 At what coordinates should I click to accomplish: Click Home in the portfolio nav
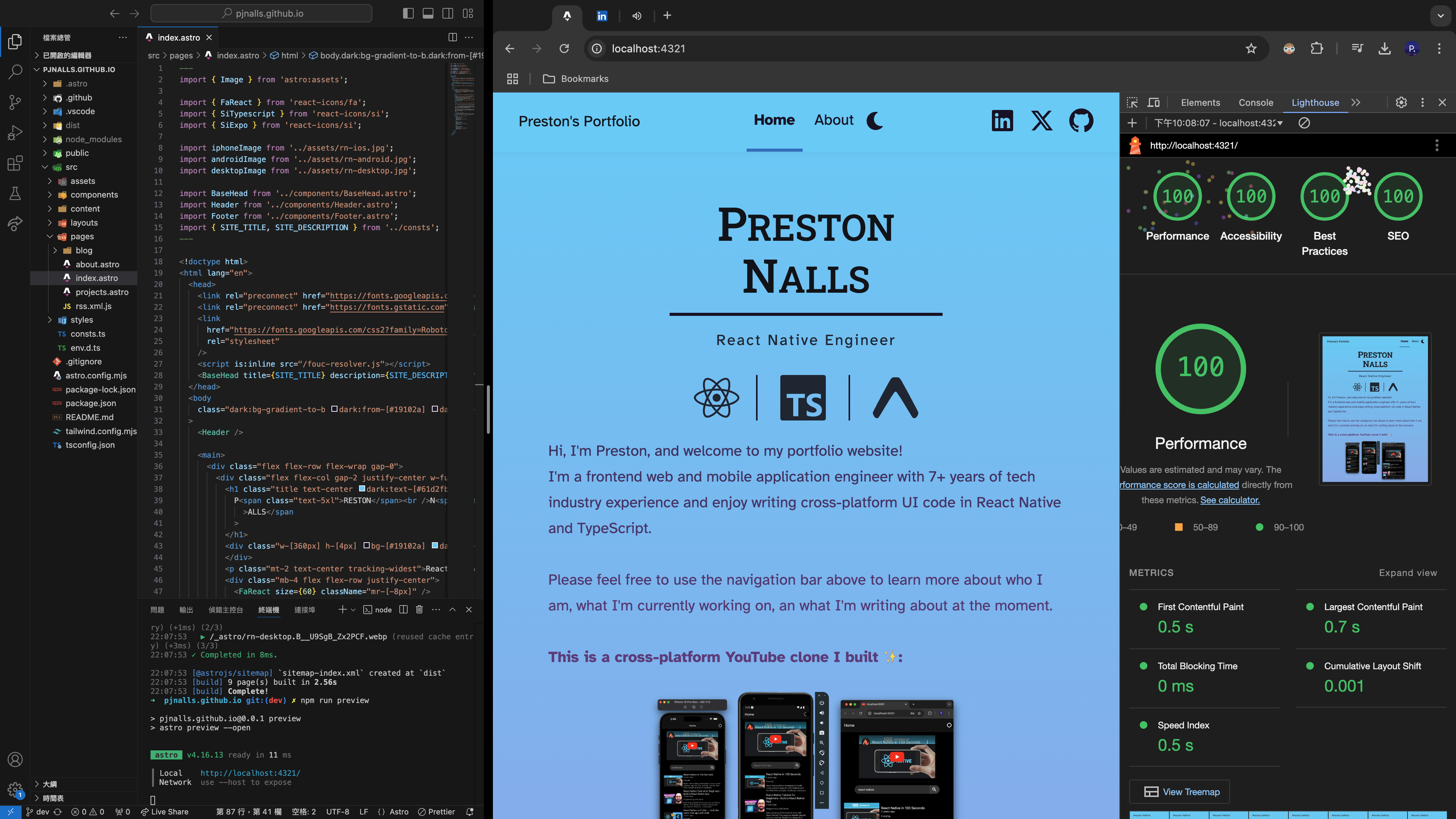click(774, 120)
